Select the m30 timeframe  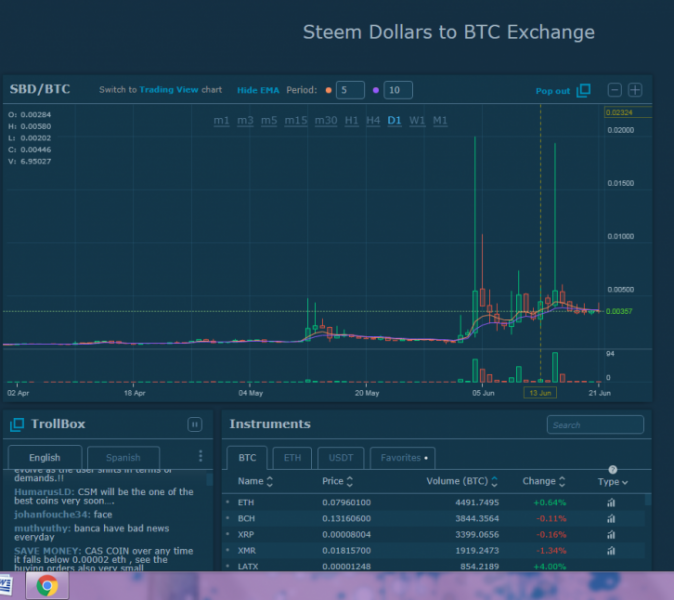(x=326, y=121)
